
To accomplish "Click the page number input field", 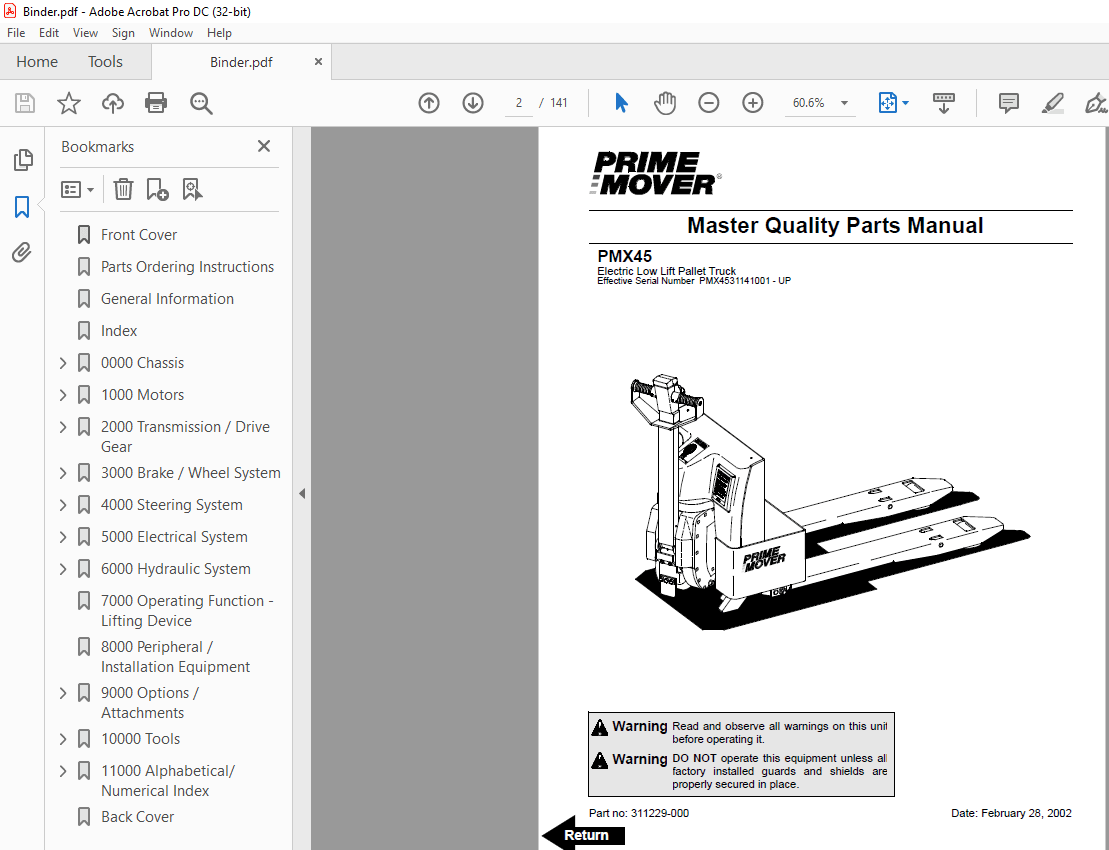I will point(518,102).
